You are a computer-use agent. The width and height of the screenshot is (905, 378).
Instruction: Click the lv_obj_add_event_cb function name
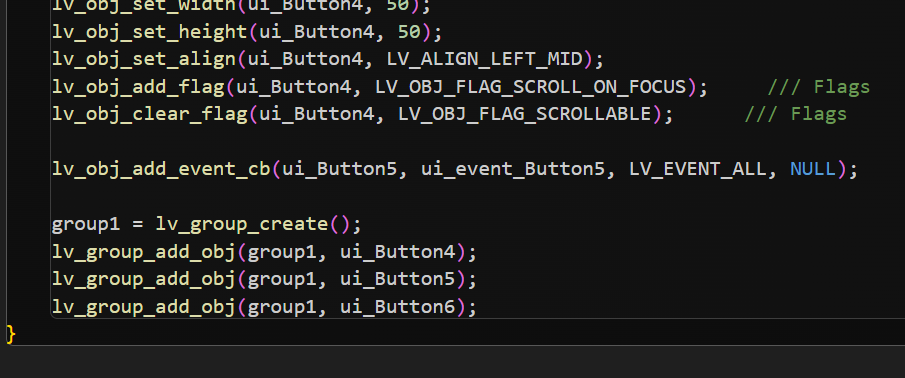click(x=161, y=169)
